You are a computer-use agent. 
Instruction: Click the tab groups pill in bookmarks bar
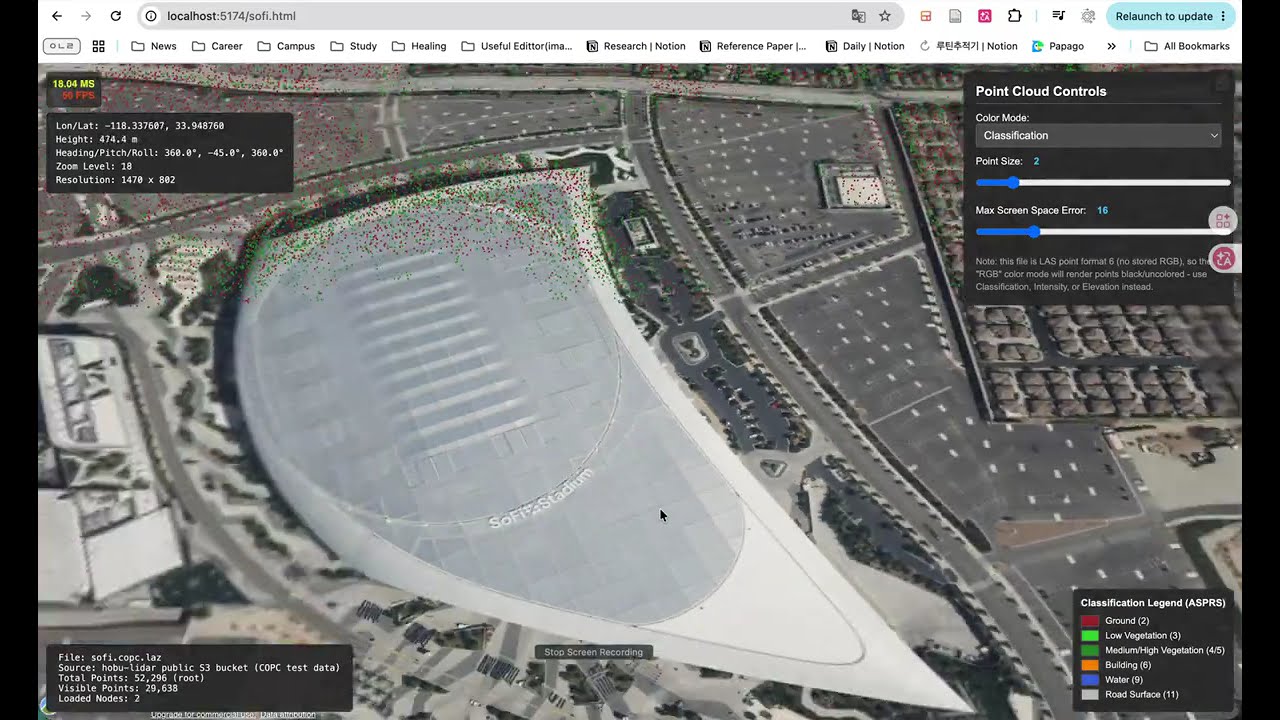coord(62,46)
